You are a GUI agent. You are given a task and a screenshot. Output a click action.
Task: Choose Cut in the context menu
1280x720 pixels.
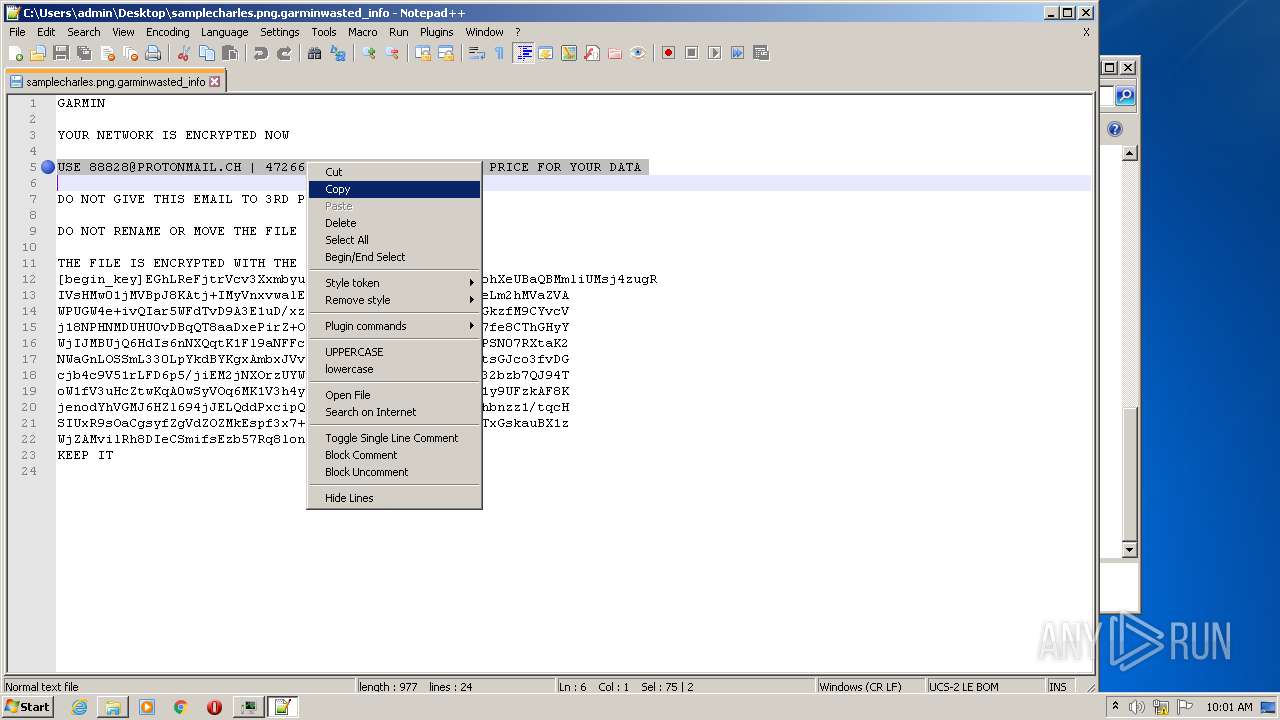pyautogui.click(x=394, y=172)
